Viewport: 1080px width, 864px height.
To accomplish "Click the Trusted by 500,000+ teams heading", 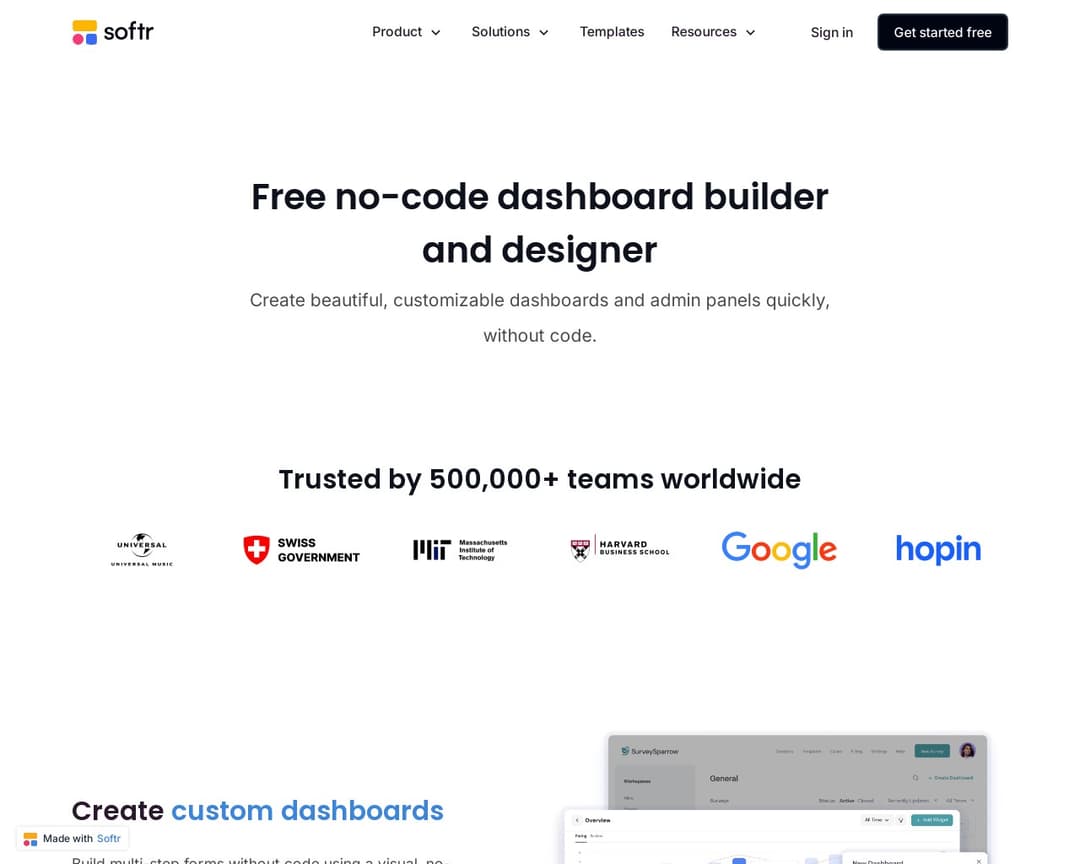I will coord(539,479).
